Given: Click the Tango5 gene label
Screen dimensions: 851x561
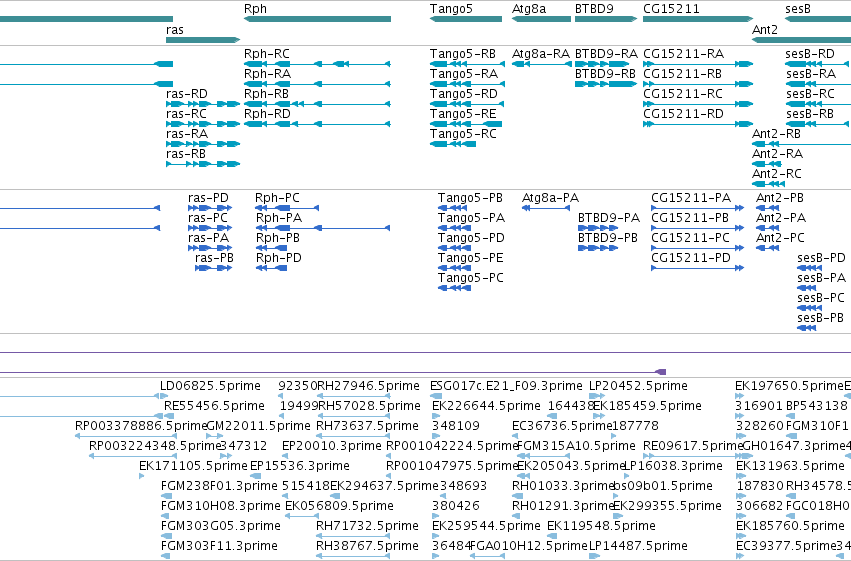Looking at the screenshot, I should tap(451, 9).
